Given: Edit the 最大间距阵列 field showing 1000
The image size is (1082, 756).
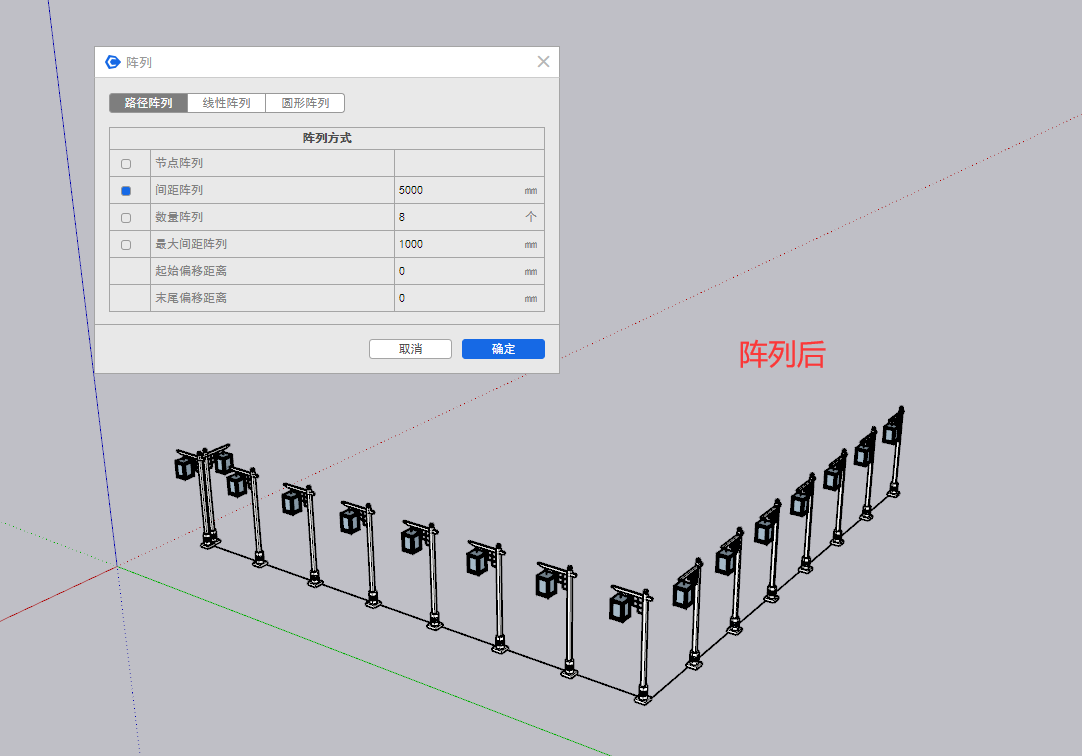Looking at the screenshot, I should click(455, 244).
